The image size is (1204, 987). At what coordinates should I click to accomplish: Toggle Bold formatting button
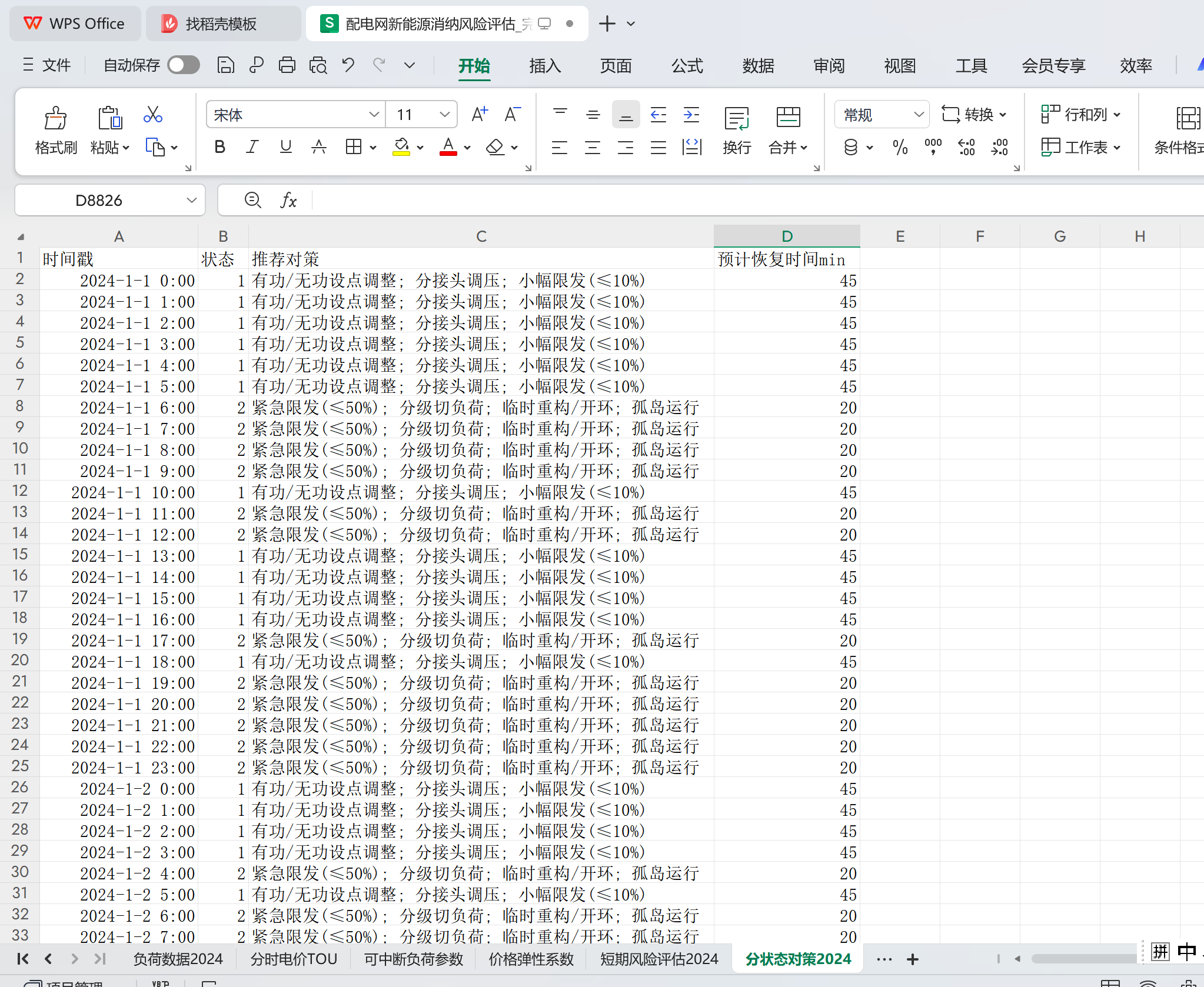(219, 147)
